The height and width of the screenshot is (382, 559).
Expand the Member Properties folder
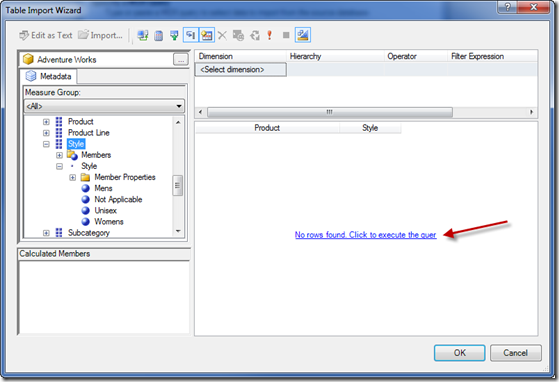click(x=73, y=177)
